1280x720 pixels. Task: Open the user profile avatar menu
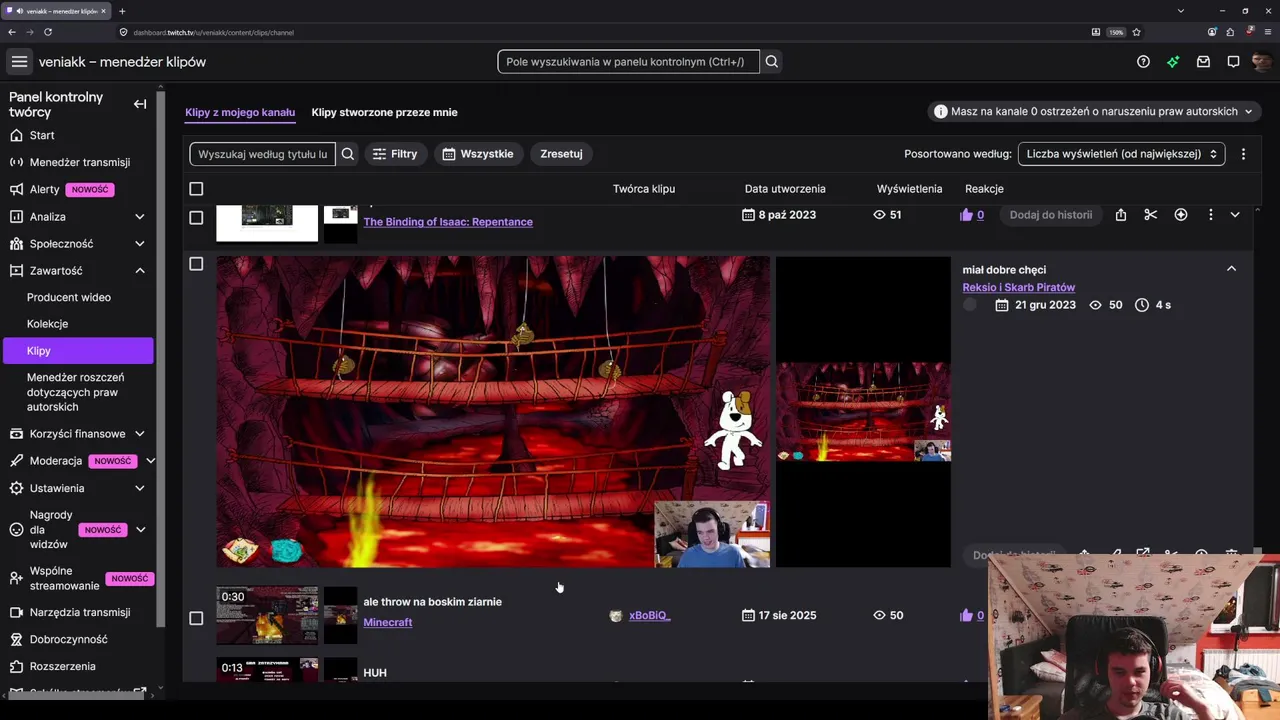click(1261, 62)
